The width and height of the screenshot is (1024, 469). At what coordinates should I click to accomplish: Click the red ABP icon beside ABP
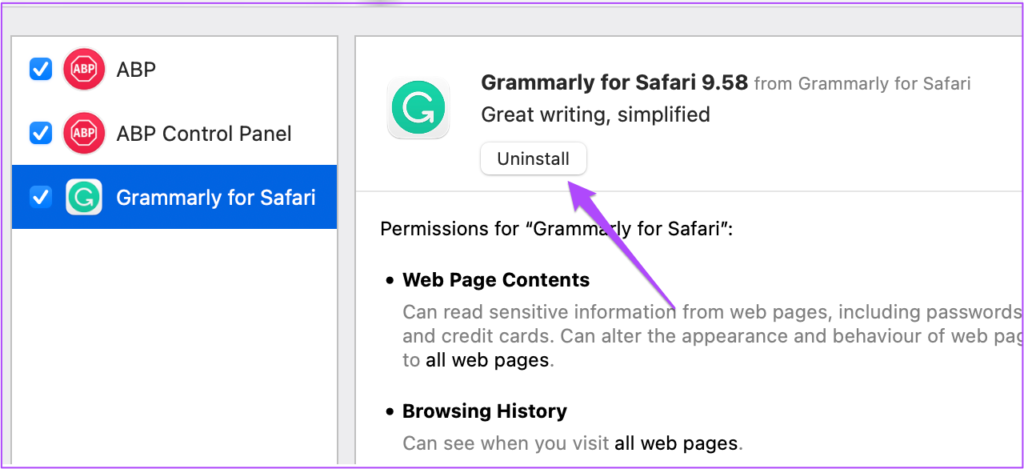tap(84, 70)
